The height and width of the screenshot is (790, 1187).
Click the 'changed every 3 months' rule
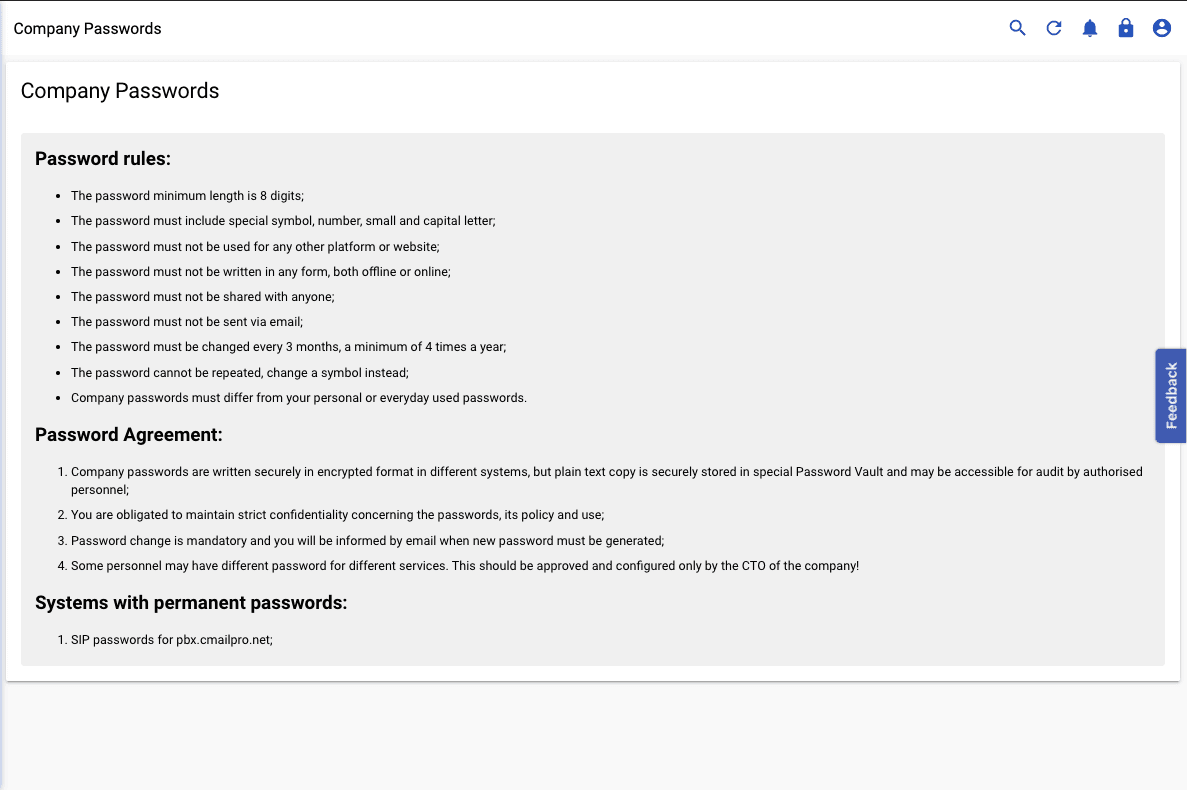[288, 347]
